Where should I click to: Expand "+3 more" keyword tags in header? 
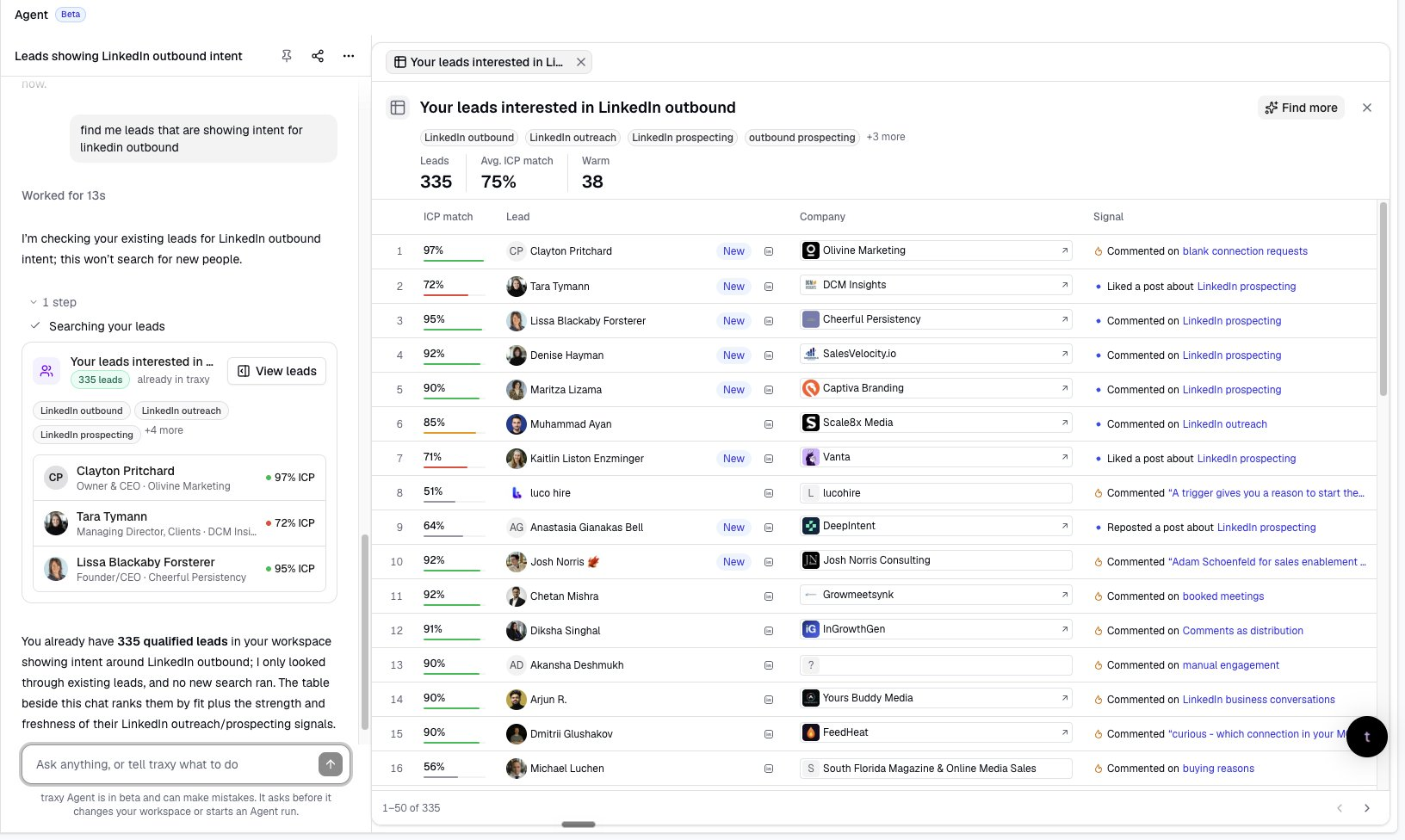point(886,137)
